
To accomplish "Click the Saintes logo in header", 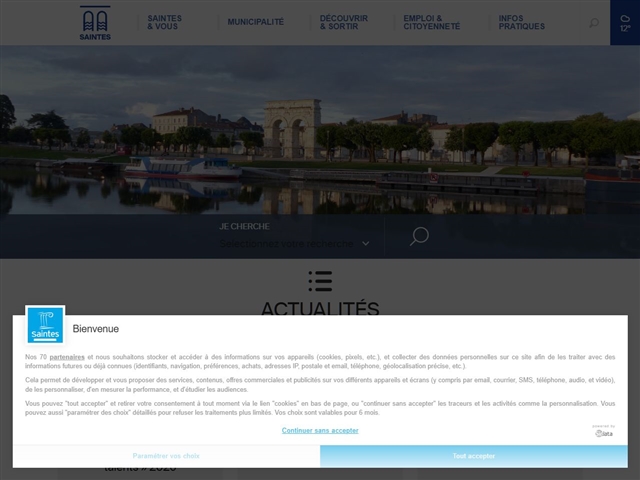I will pos(96,22).
